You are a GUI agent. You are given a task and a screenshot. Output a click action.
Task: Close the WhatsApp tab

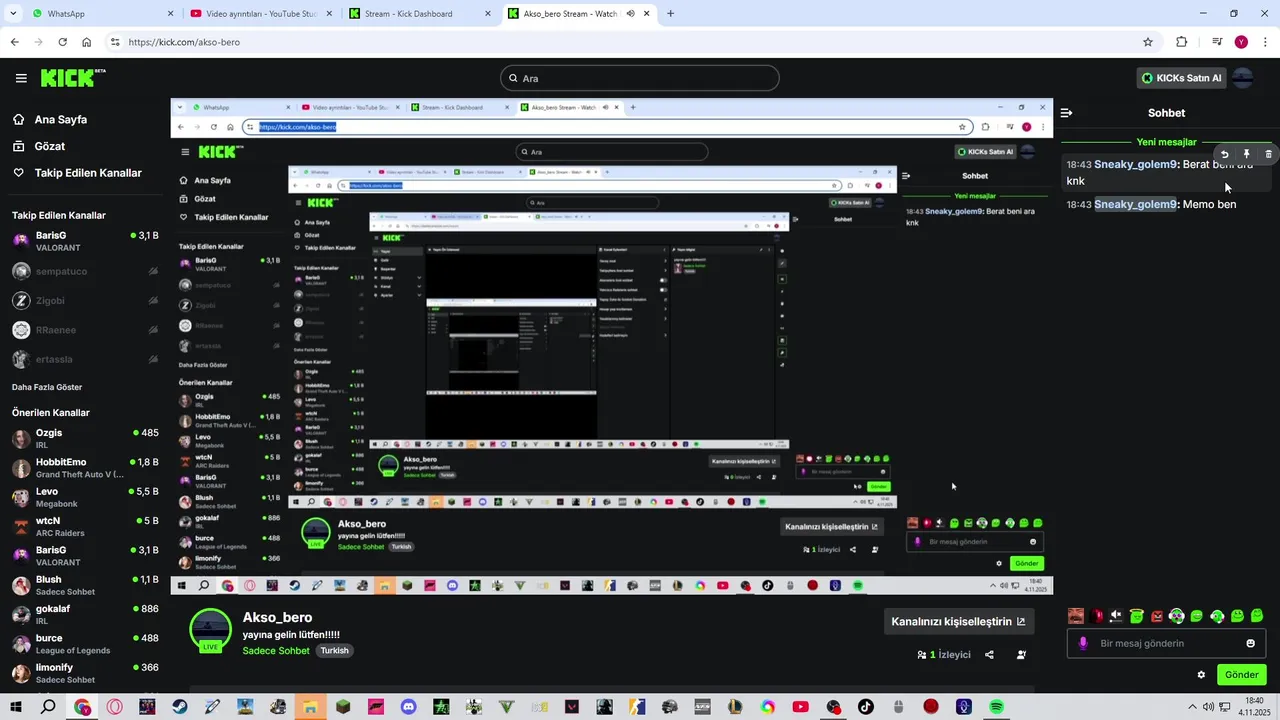[x=170, y=14]
